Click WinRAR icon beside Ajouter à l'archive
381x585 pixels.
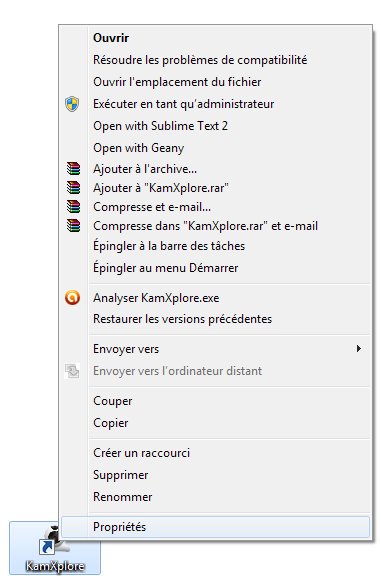[74, 169]
